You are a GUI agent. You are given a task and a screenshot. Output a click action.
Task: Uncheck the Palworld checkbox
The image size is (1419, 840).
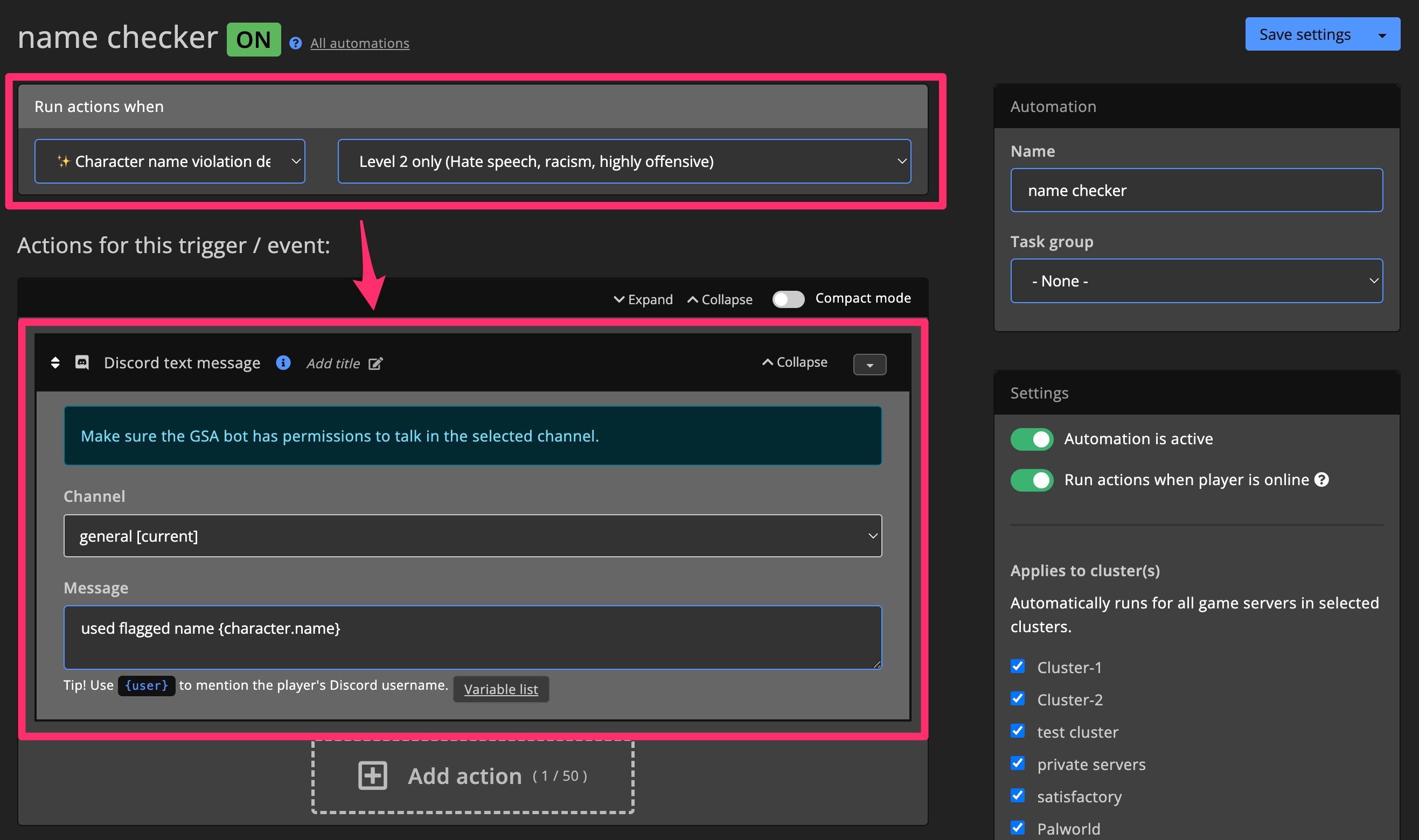click(x=1018, y=828)
